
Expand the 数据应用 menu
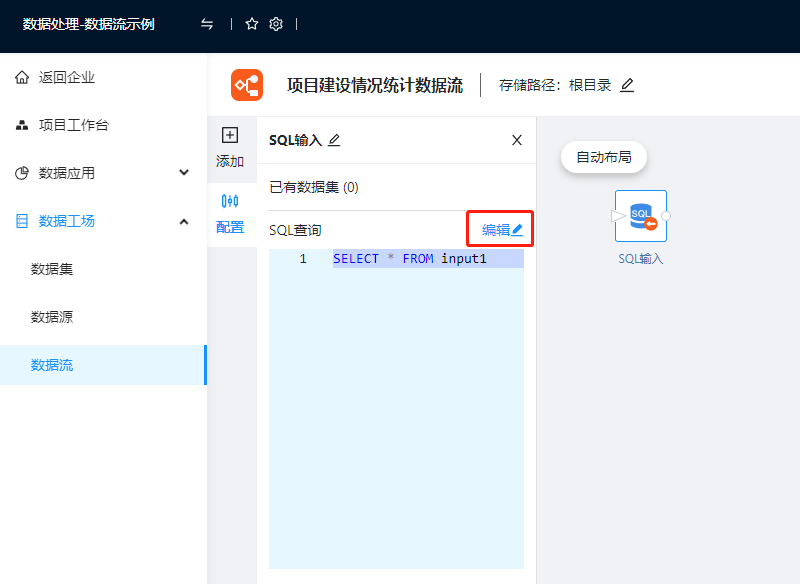184,173
